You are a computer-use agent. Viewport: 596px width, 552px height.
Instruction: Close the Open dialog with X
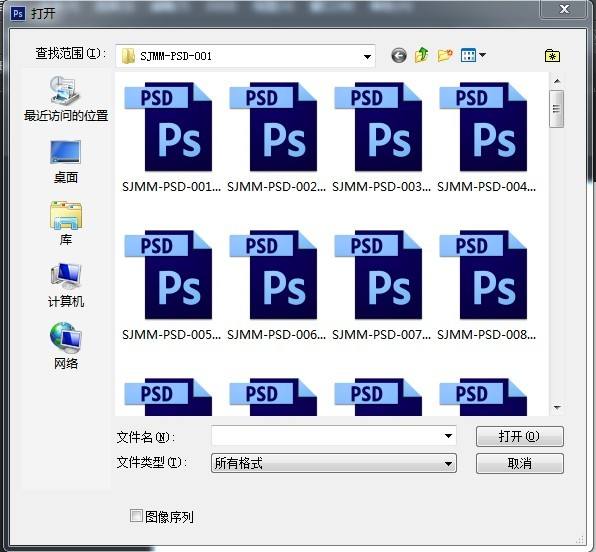564,9
